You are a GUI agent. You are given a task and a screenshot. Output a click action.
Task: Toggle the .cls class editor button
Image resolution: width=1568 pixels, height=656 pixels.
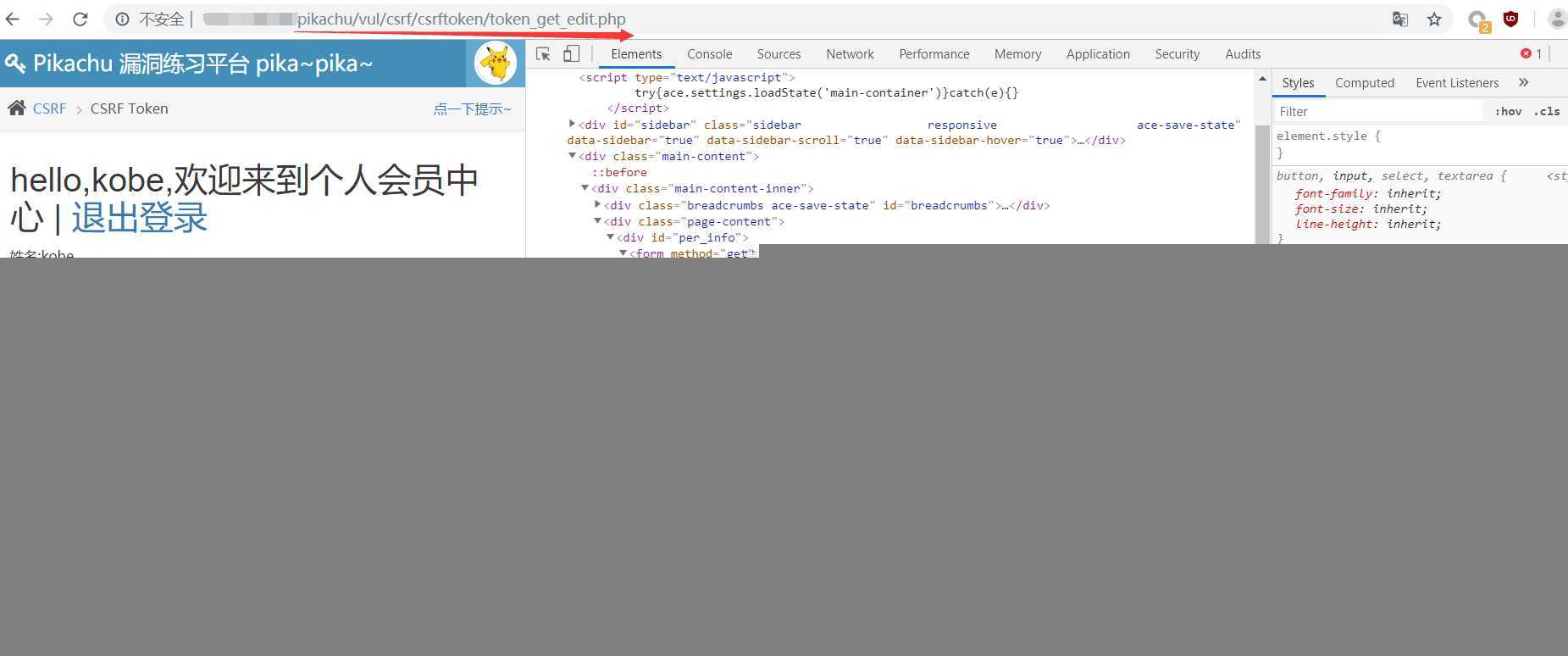point(1547,111)
